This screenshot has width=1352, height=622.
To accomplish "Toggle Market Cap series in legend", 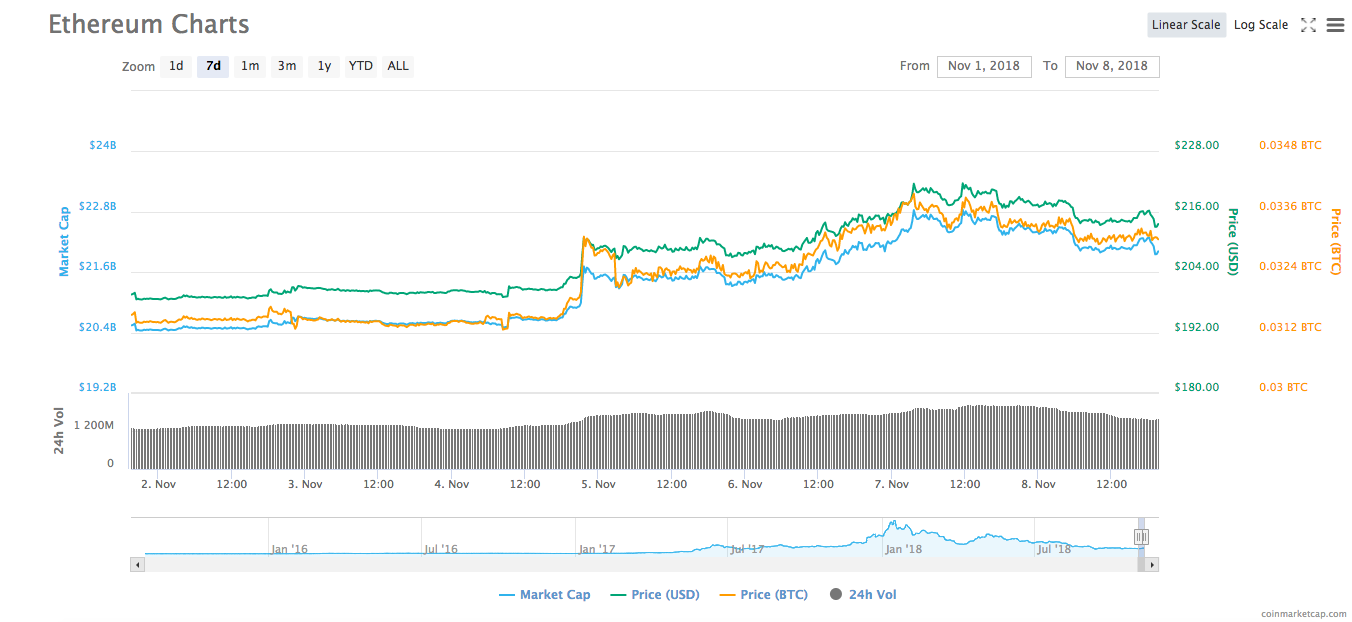I will click(x=545, y=595).
